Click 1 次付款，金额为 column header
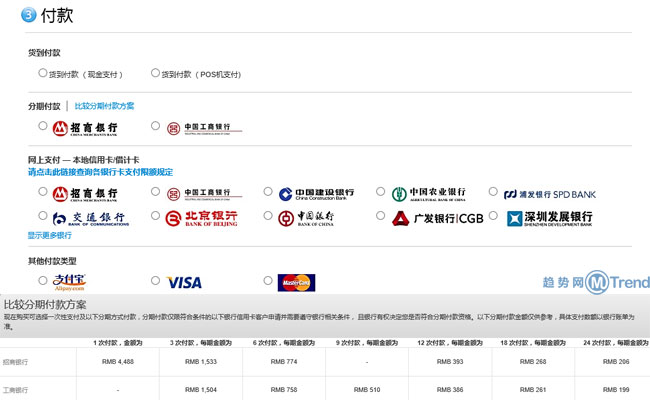 click(x=118, y=343)
